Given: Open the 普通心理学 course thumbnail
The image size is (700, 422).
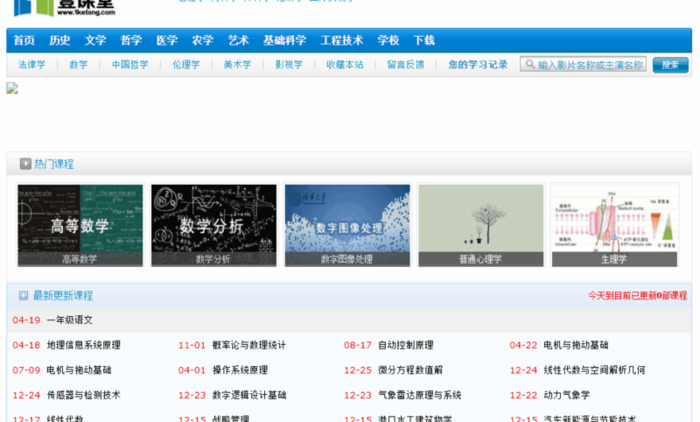Looking at the screenshot, I should click(x=481, y=225).
